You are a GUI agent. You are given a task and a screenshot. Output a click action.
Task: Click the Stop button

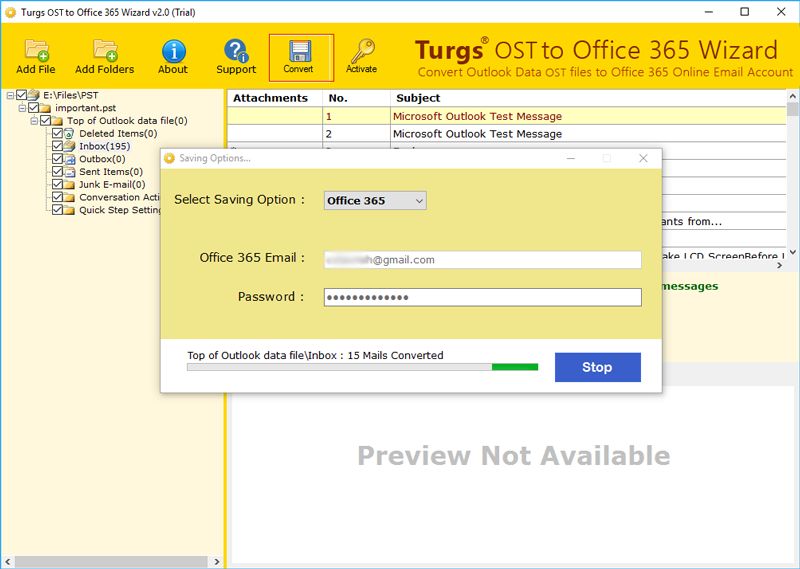click(x=597, y=367)
